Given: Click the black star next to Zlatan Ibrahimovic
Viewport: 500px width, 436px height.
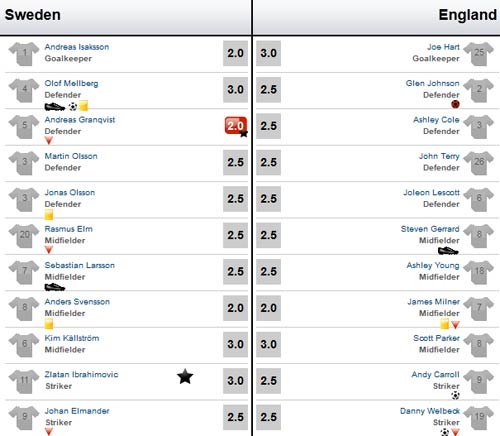Looking at the screenshot, I should (x=185, y=377).
